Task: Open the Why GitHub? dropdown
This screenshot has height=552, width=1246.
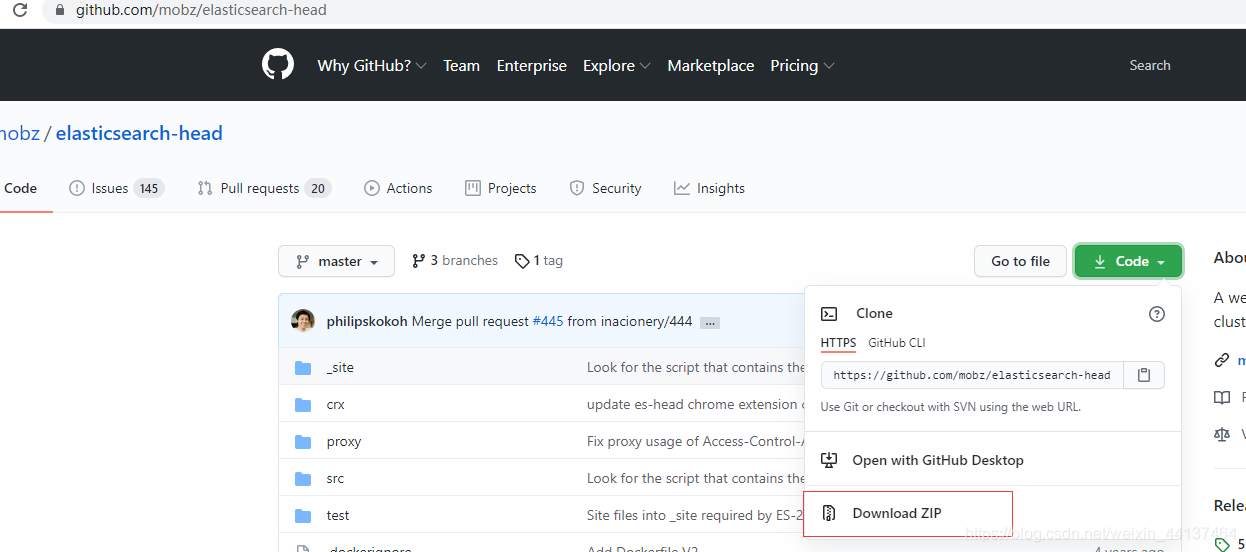Action: (372, 65)
